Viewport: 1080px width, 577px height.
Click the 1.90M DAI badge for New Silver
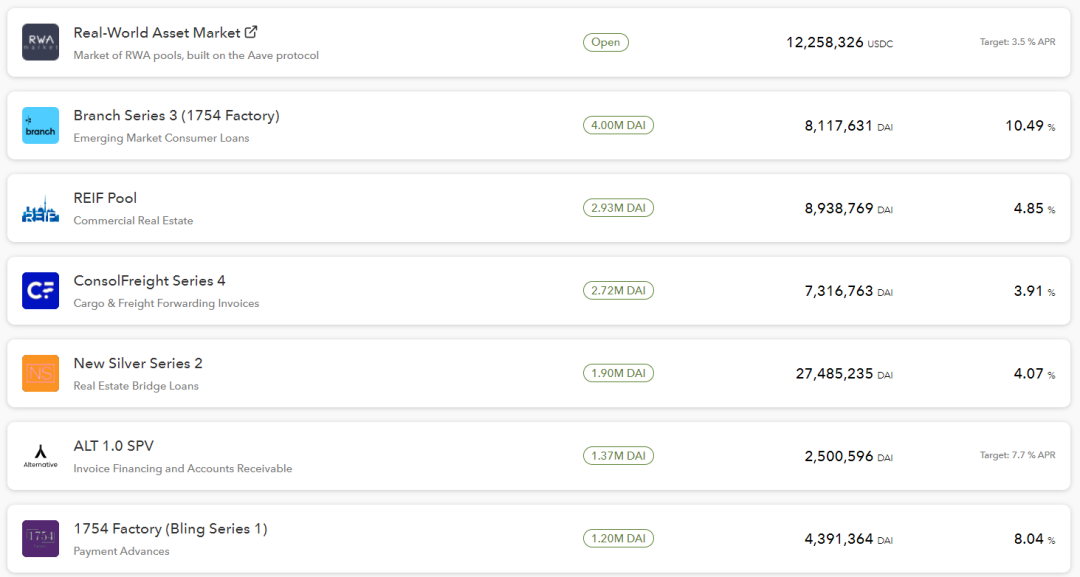tap(618, 373)
